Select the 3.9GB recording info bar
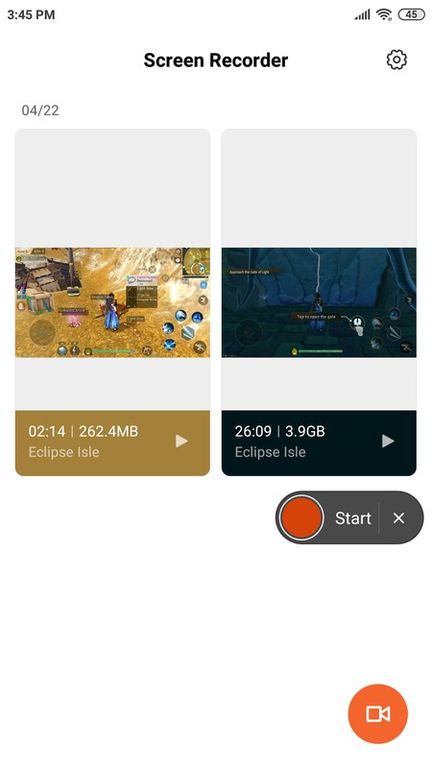Screen dimensions: 432x768 pos(319,443)
